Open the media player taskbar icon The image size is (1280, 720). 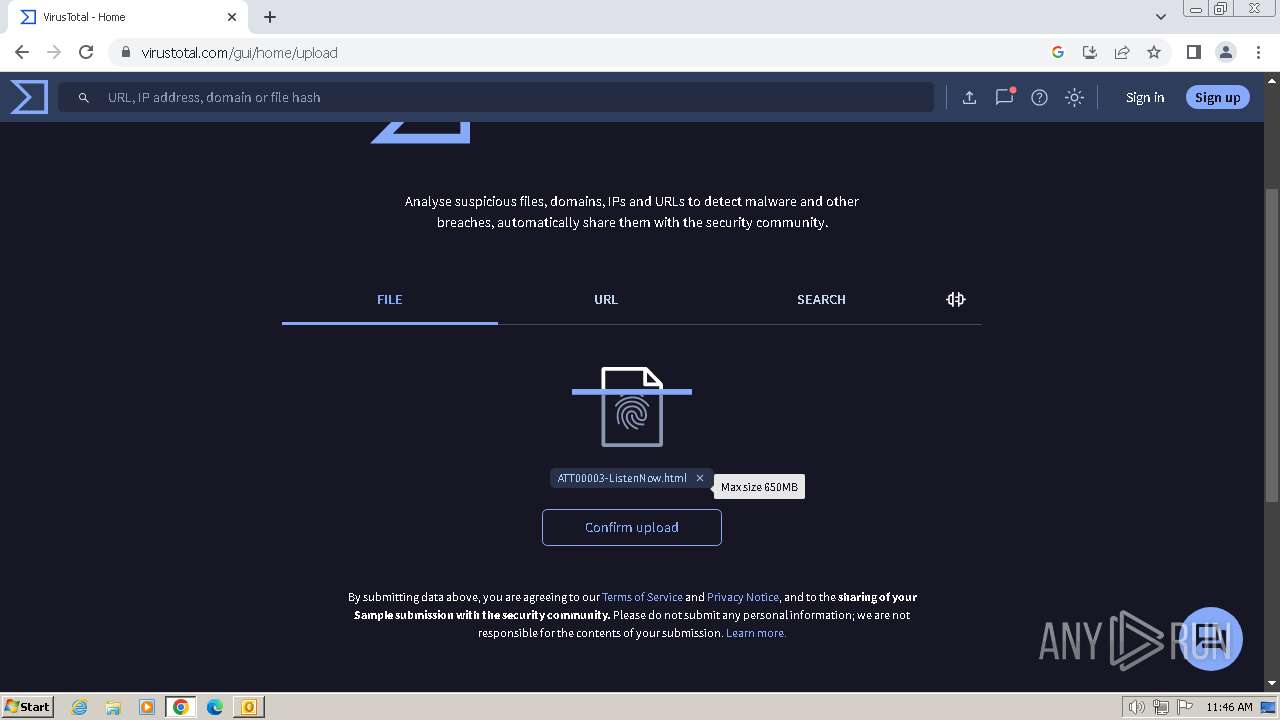coord(147,707)
